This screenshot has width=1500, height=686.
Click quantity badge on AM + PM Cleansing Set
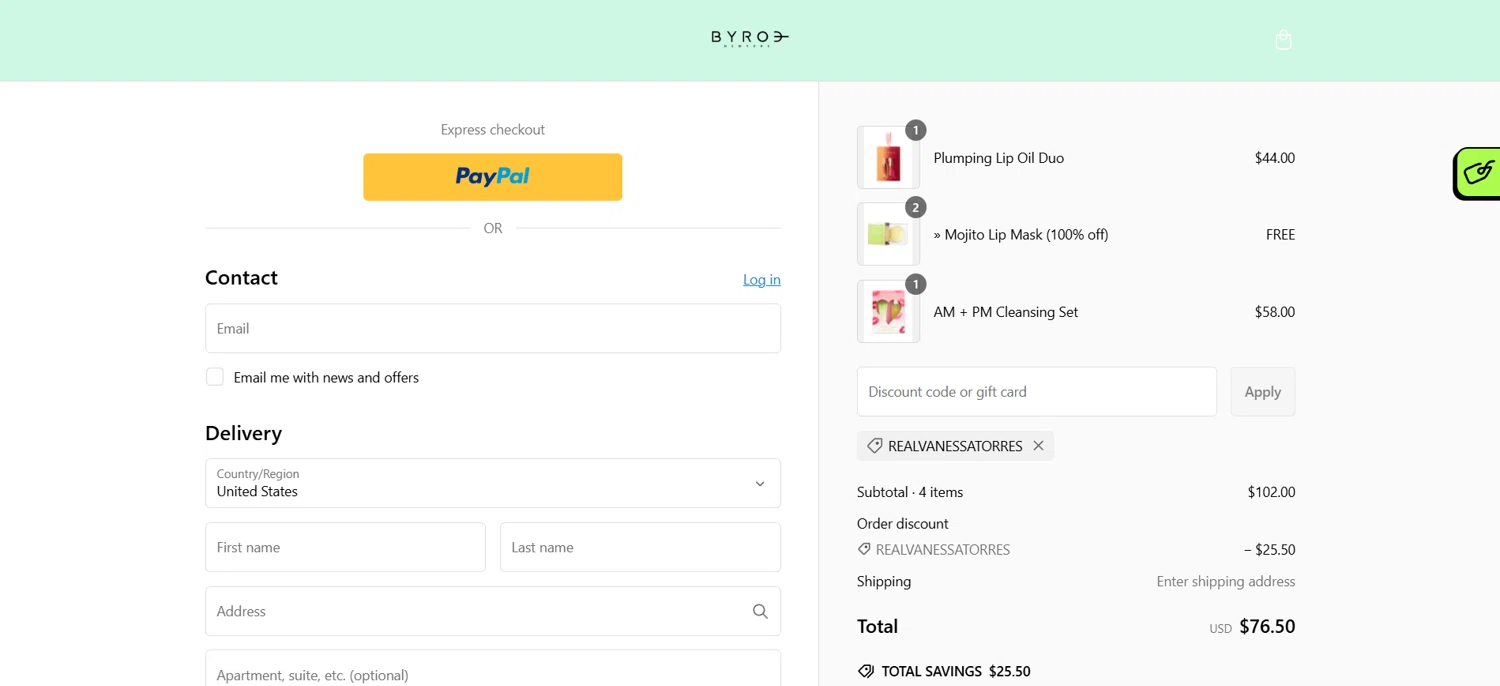click(x=915, y=284)
